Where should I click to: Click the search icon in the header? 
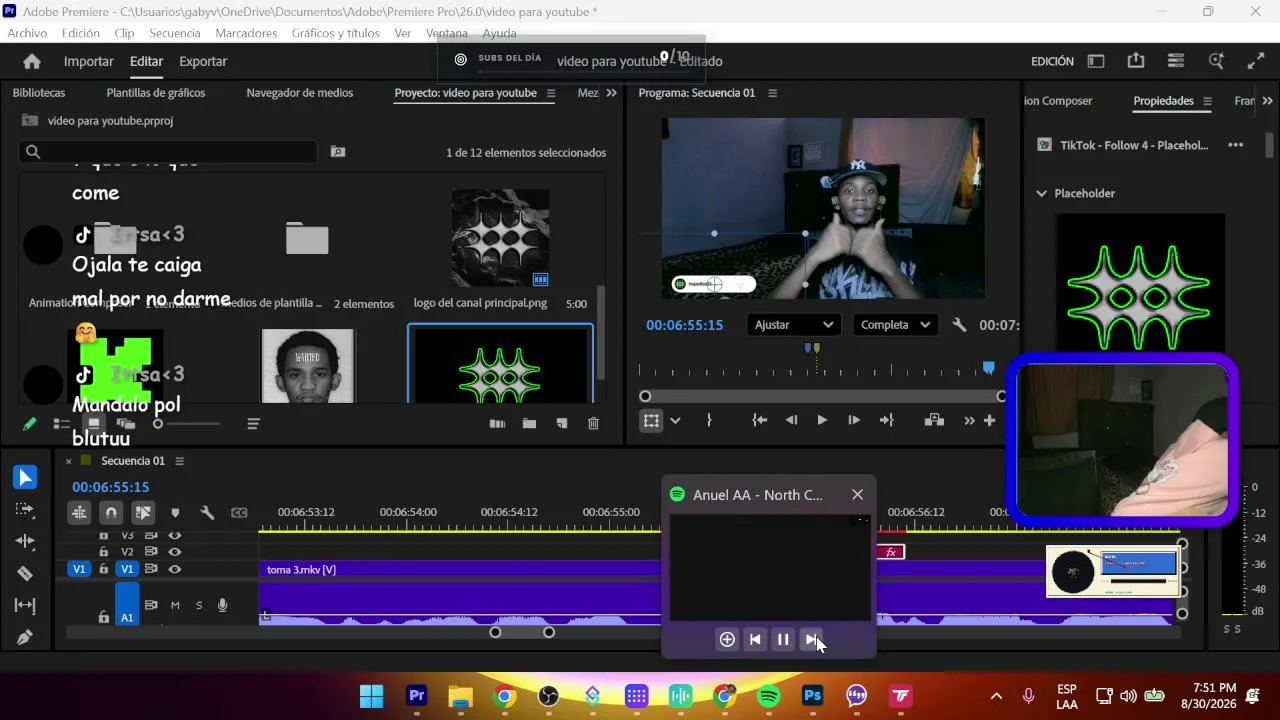pyautogui.click(x=1216, y=61)
